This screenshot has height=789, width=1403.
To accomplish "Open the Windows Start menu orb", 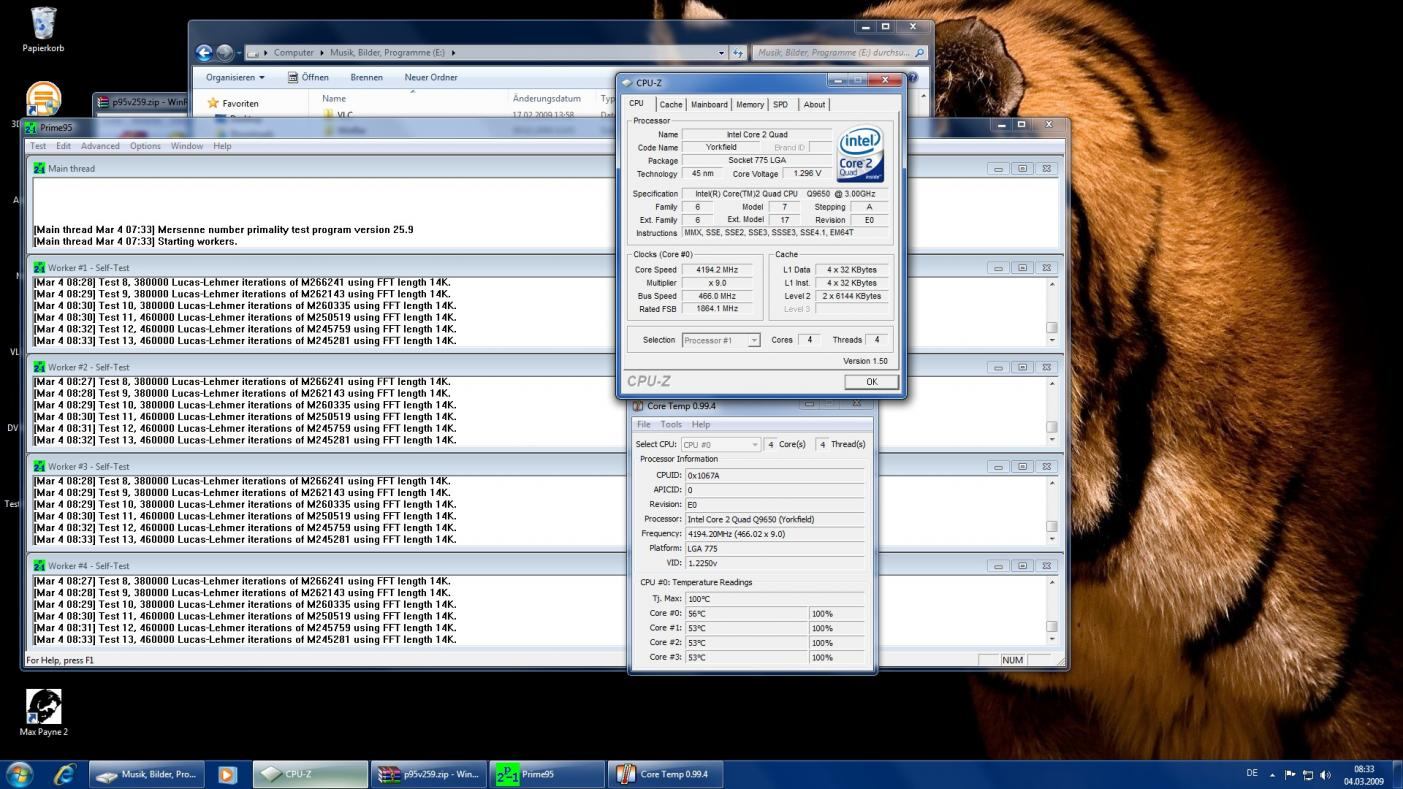I will point(19,774).
